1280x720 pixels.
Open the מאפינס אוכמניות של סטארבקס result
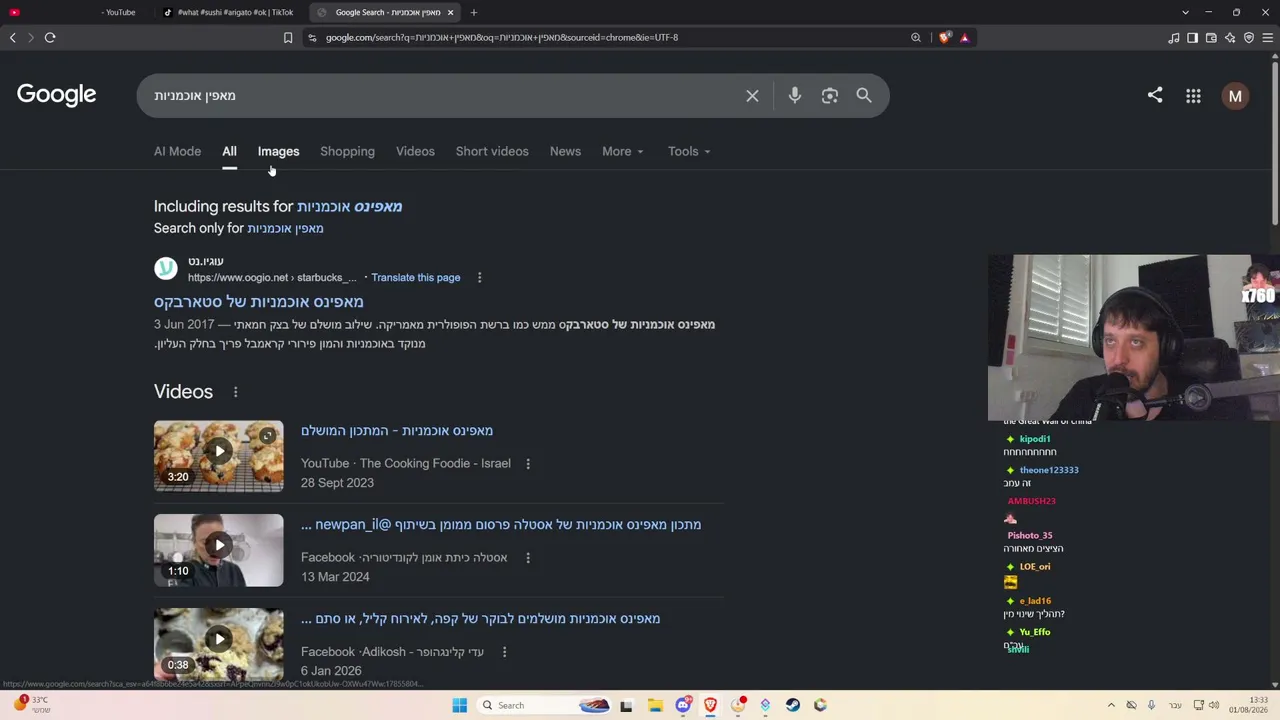[x=259, y=302]
